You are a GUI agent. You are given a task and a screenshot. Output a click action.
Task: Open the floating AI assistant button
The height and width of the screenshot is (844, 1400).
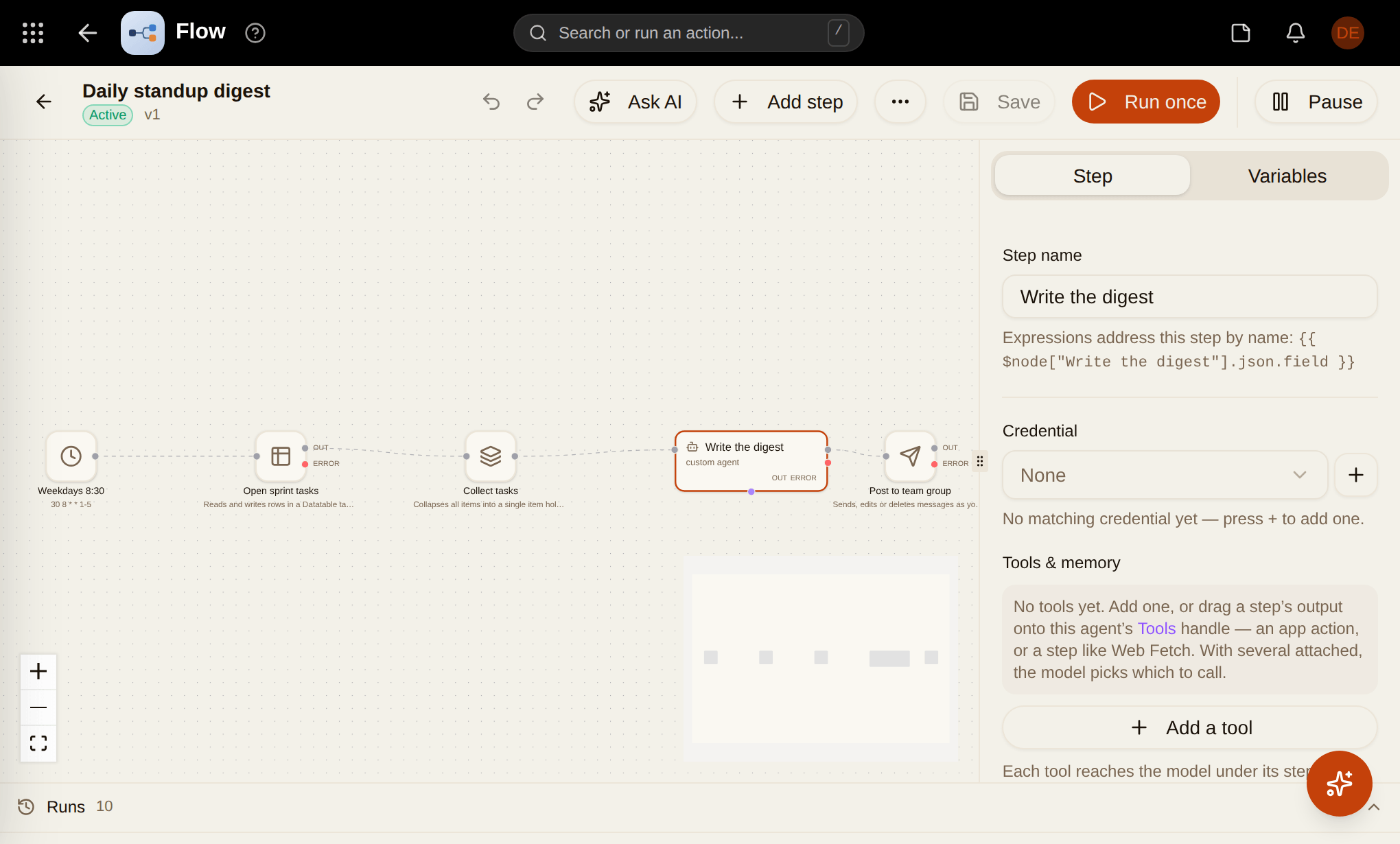[1340, 784]
